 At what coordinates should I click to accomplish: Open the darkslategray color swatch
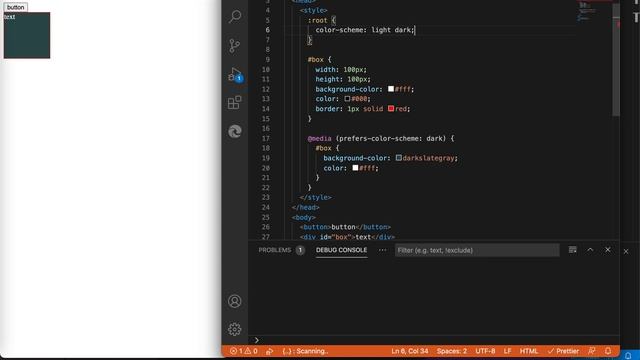point(399,158)
